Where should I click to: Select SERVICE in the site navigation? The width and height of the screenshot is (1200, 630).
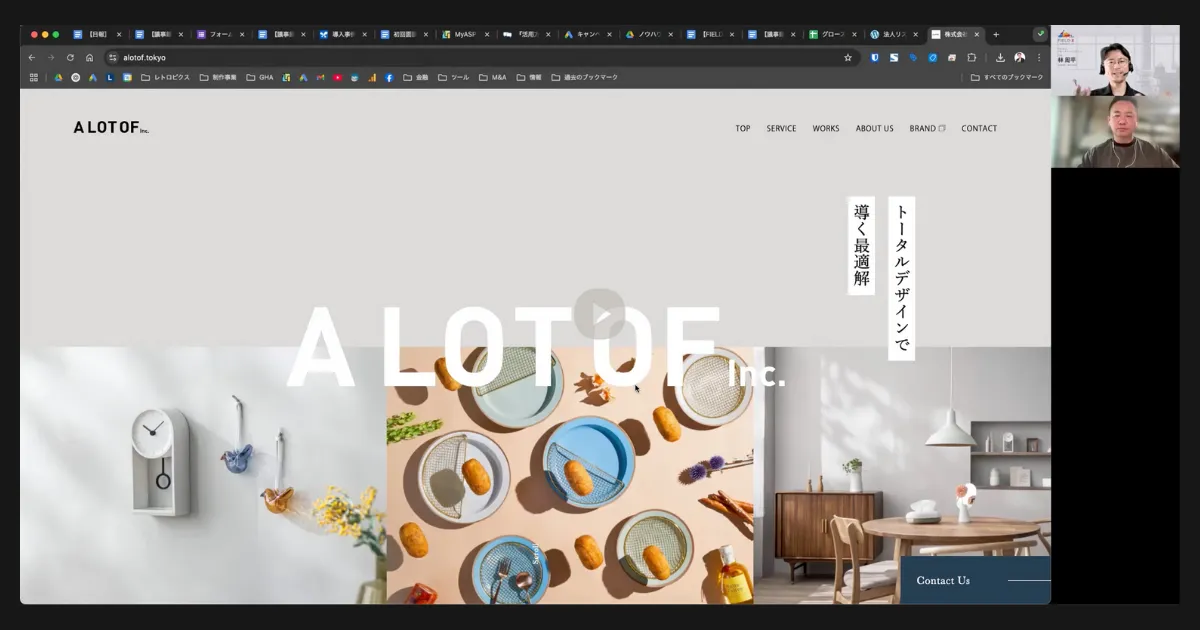coord(781,129)
